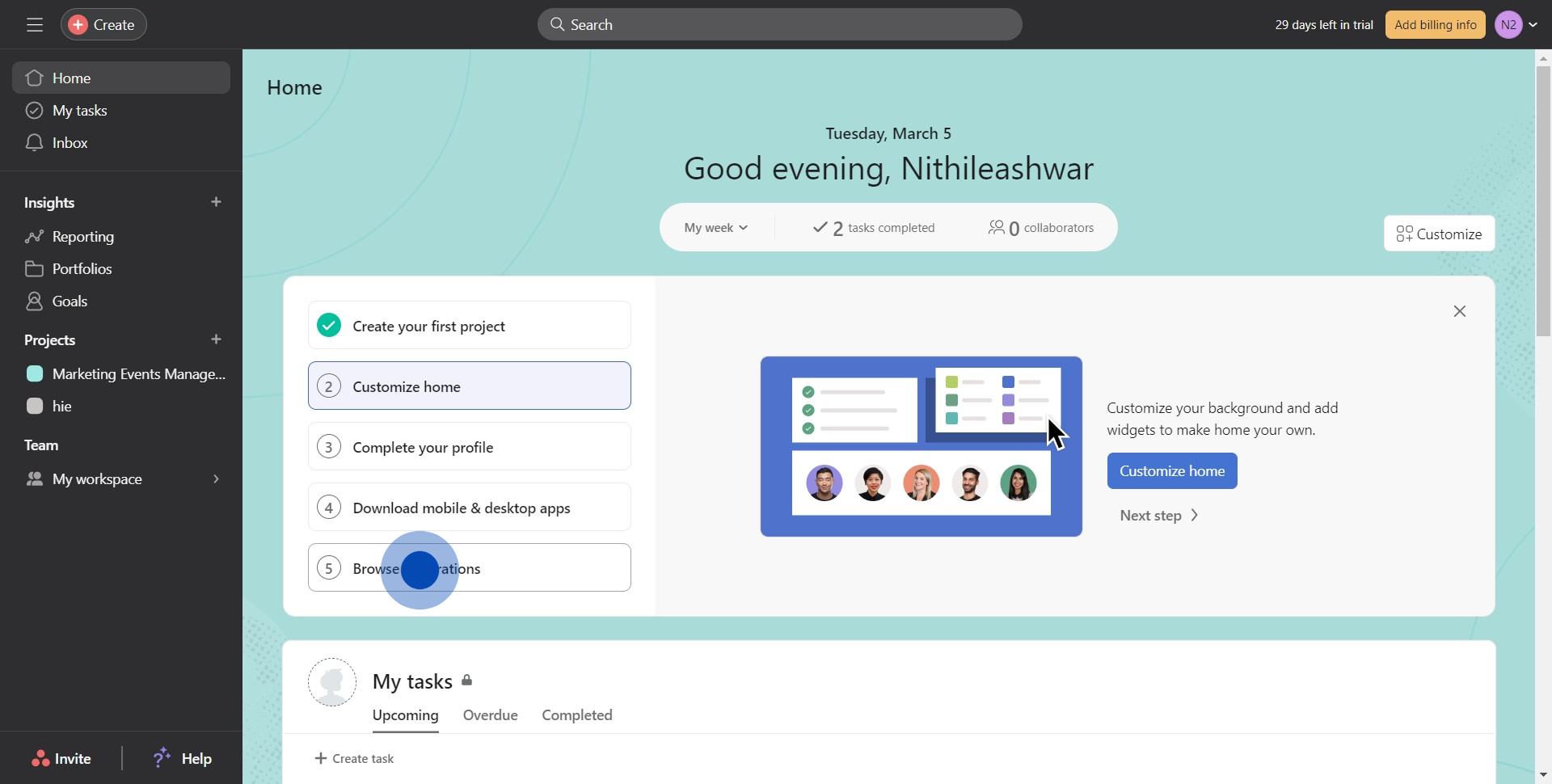Open Goals in the sidebar
The height and width of the screenshot is (784, 1552).
click(x=70, y=301)
